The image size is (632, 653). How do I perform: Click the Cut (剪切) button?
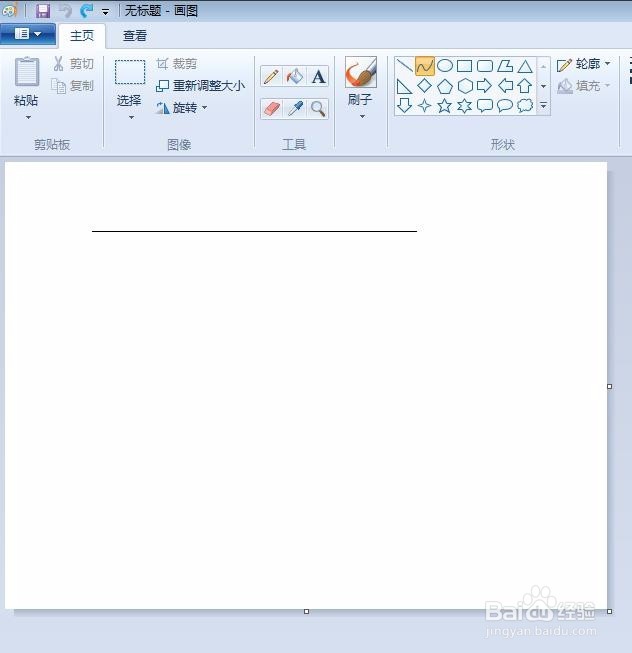pyautogui.click(x=73, y=64)
